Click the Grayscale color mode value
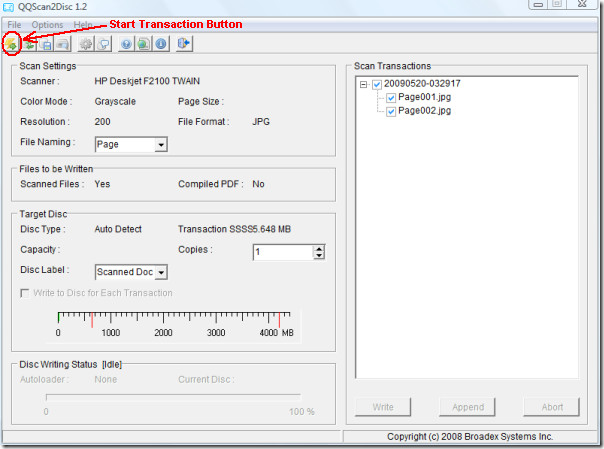604x449 pixels. point(115,102)
